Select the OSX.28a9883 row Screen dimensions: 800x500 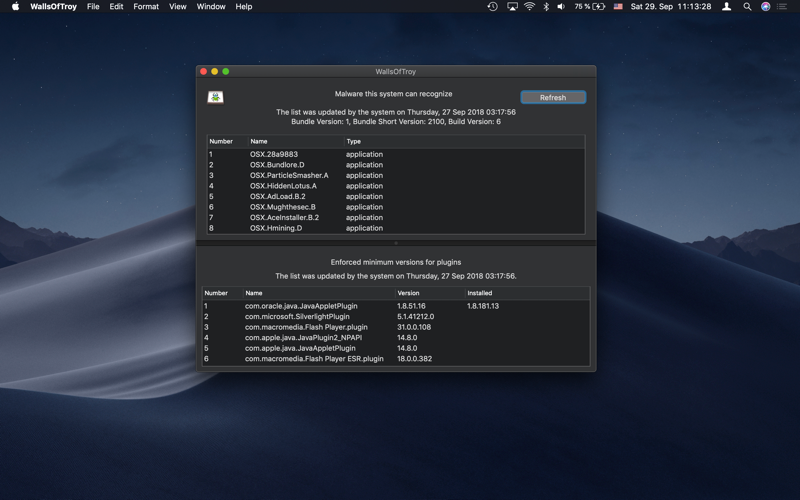396,154
